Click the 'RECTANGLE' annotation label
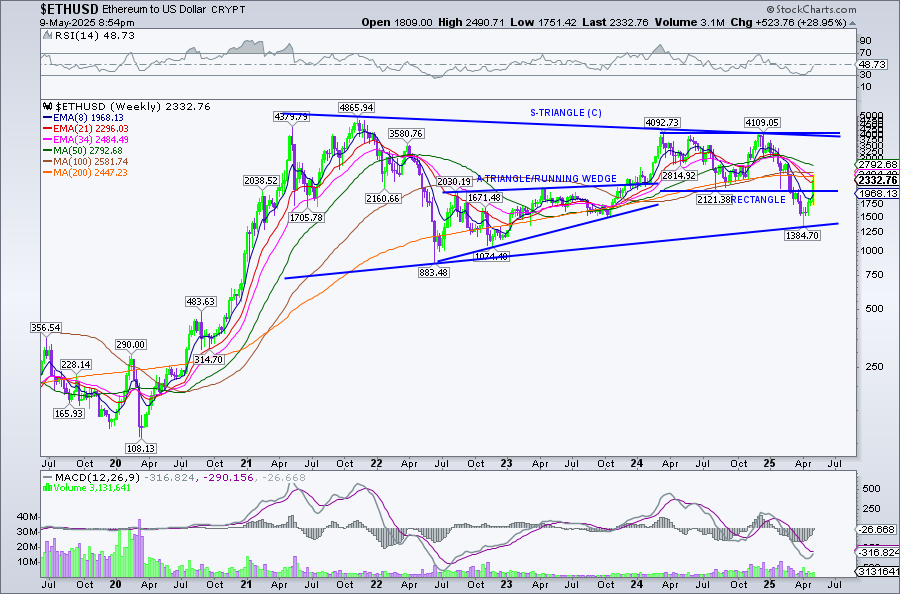900x594 pixels. click(758, 200)
